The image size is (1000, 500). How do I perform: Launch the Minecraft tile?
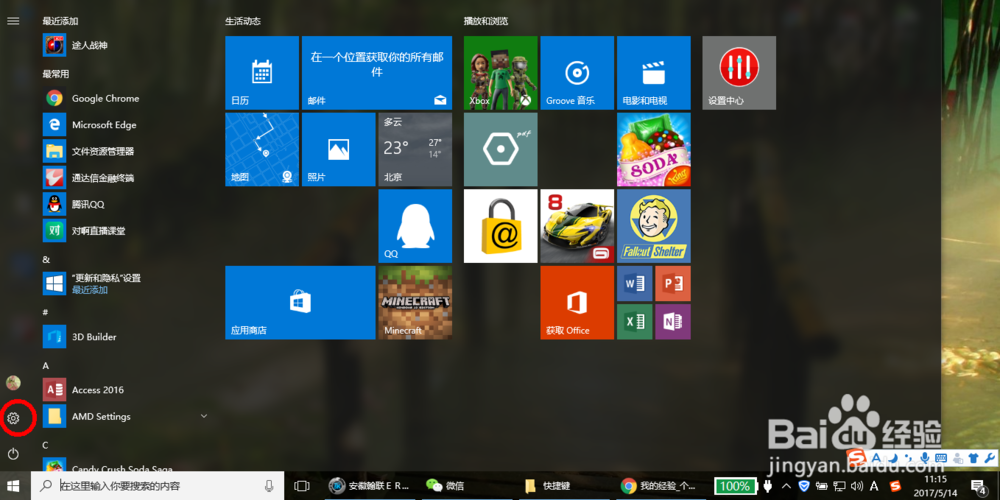[x=415, y=302]
